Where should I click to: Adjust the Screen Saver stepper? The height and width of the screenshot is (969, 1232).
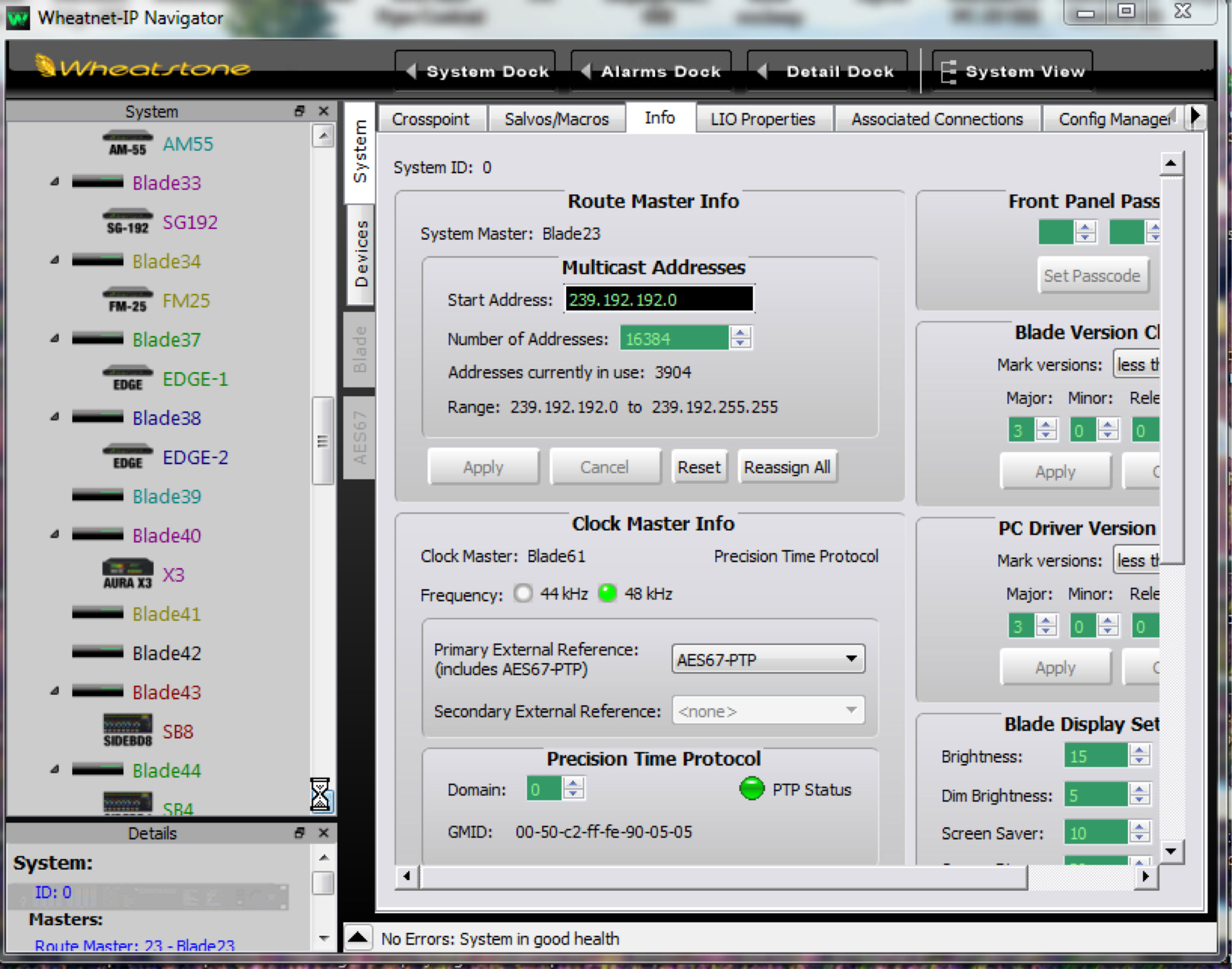[x=1140, y=832]
